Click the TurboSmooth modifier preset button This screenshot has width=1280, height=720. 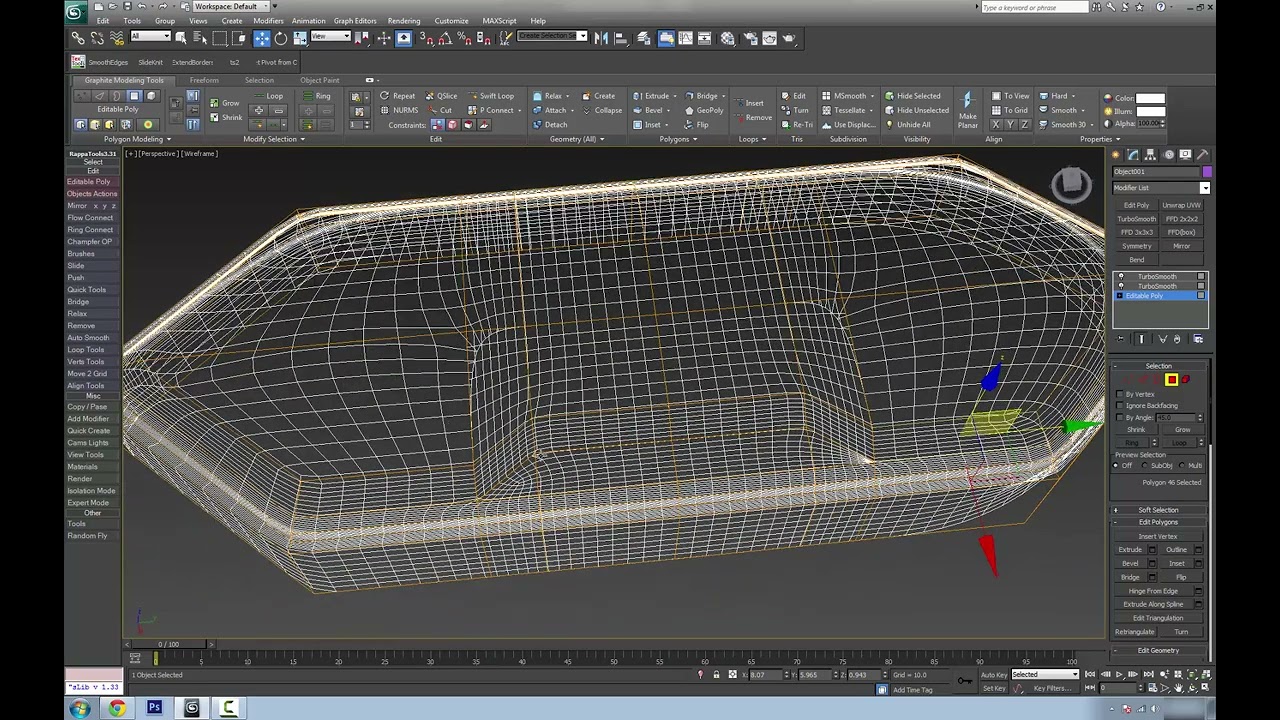(1136, 219)
